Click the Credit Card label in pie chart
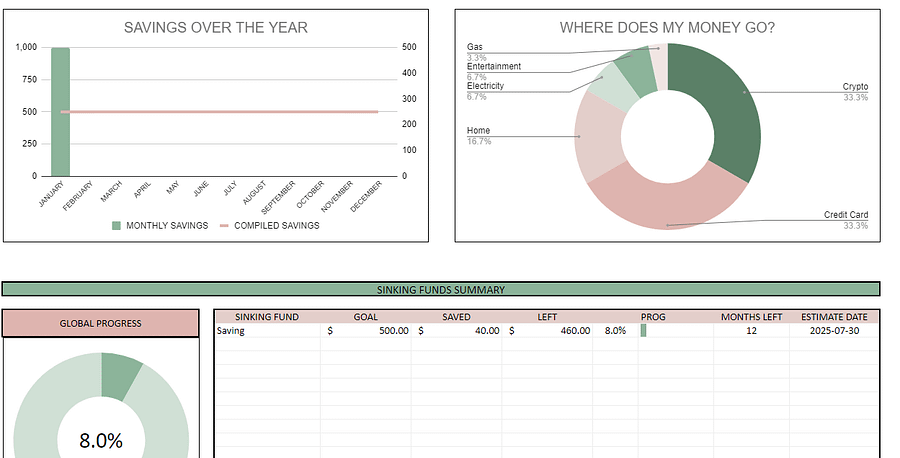The image size is (900, 458). [x=846, y=215]
